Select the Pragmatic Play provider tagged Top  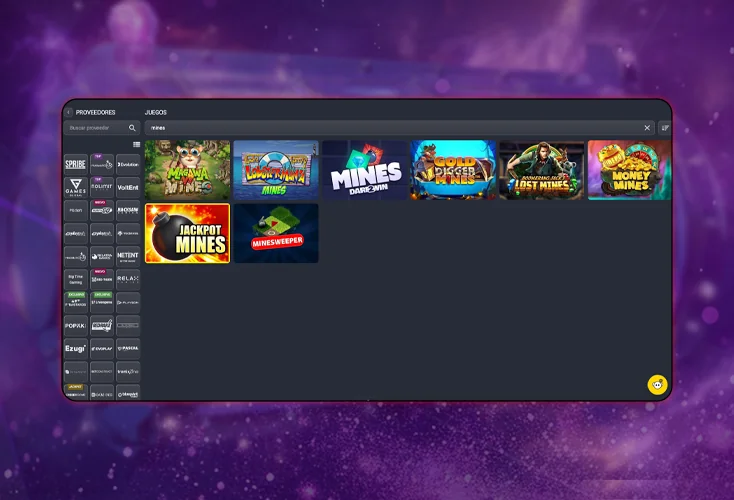pyautogui.click(x=102, y=164)
